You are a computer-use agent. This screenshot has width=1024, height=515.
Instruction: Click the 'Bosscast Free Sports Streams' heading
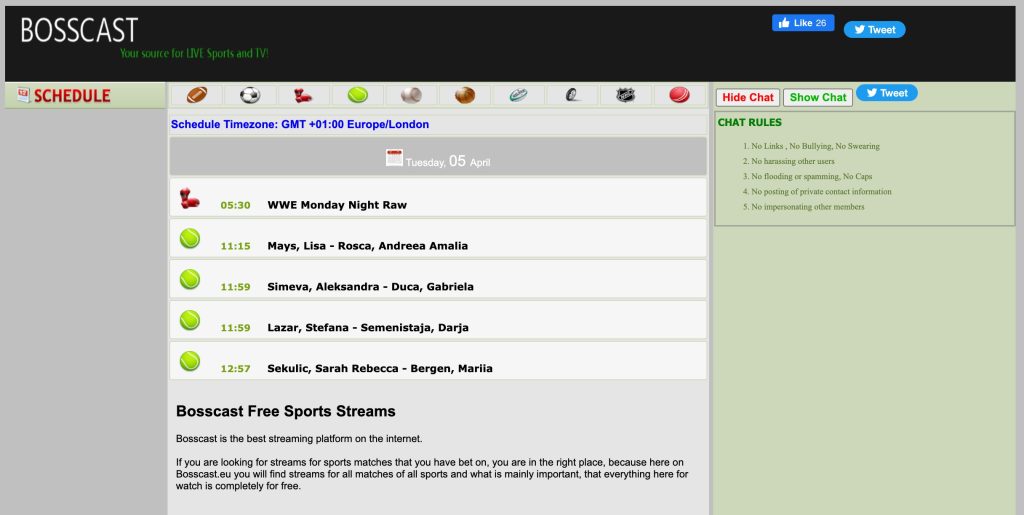285,411
